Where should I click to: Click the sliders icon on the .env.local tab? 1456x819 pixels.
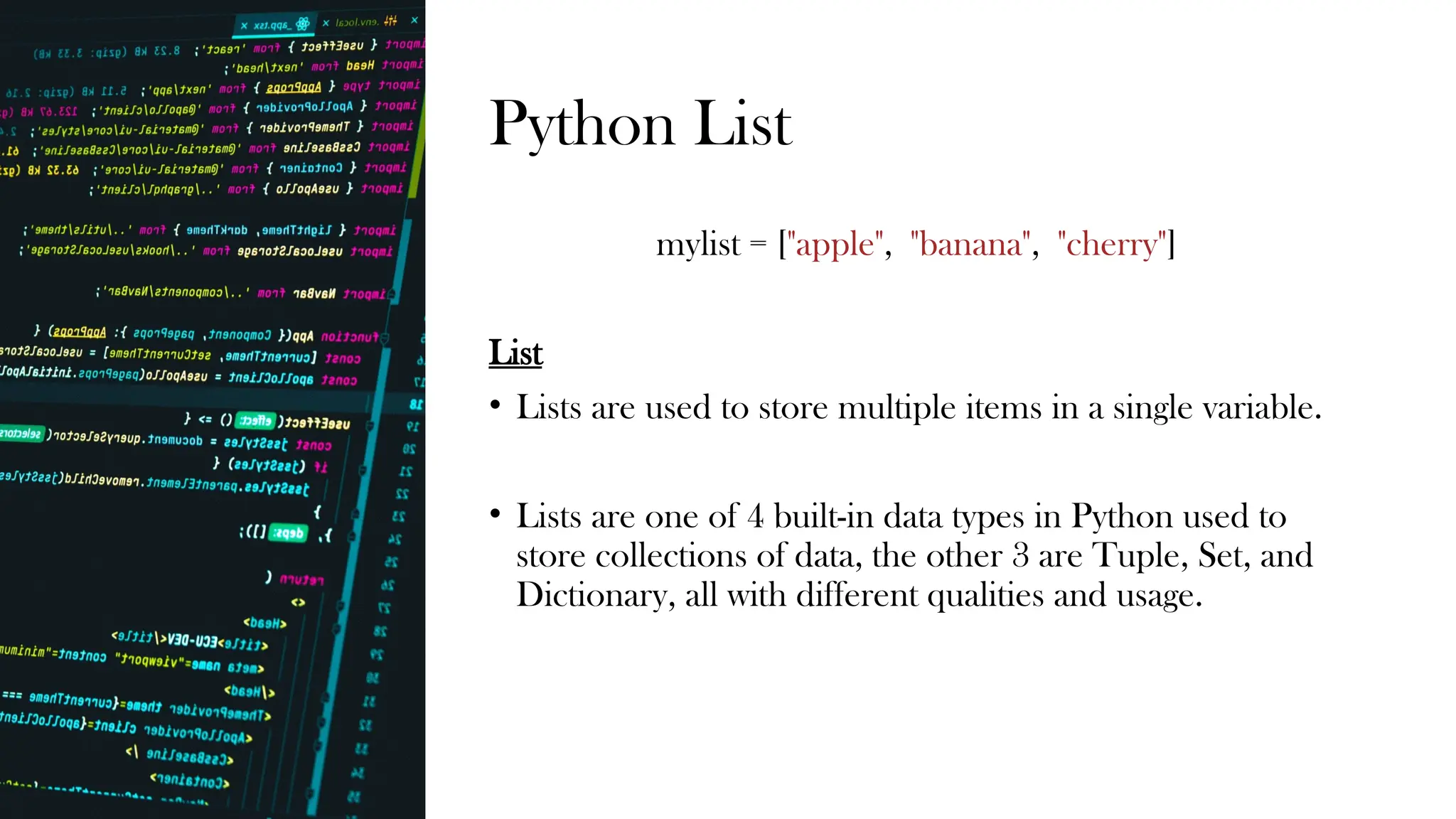[390, 21]
